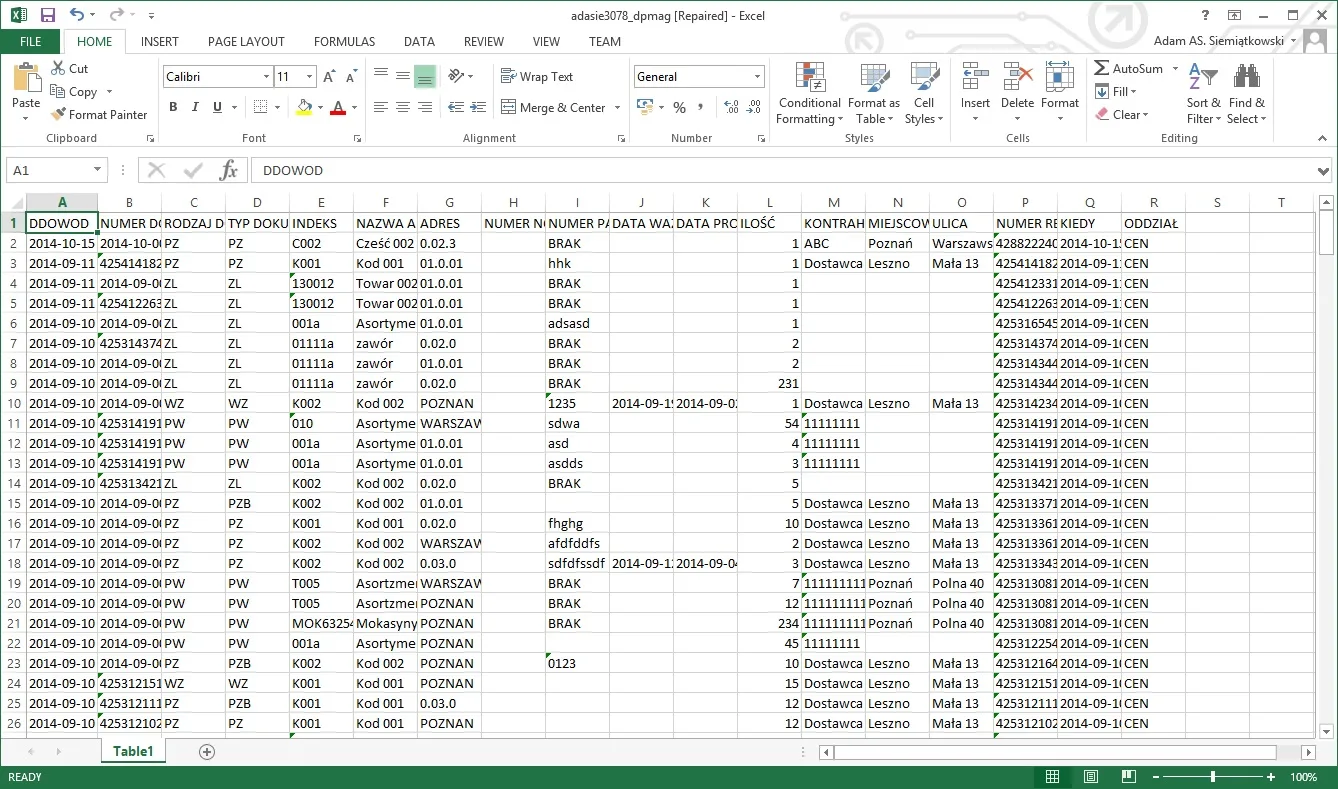
Task: Open the FILE tab
Action: point(31,42)
